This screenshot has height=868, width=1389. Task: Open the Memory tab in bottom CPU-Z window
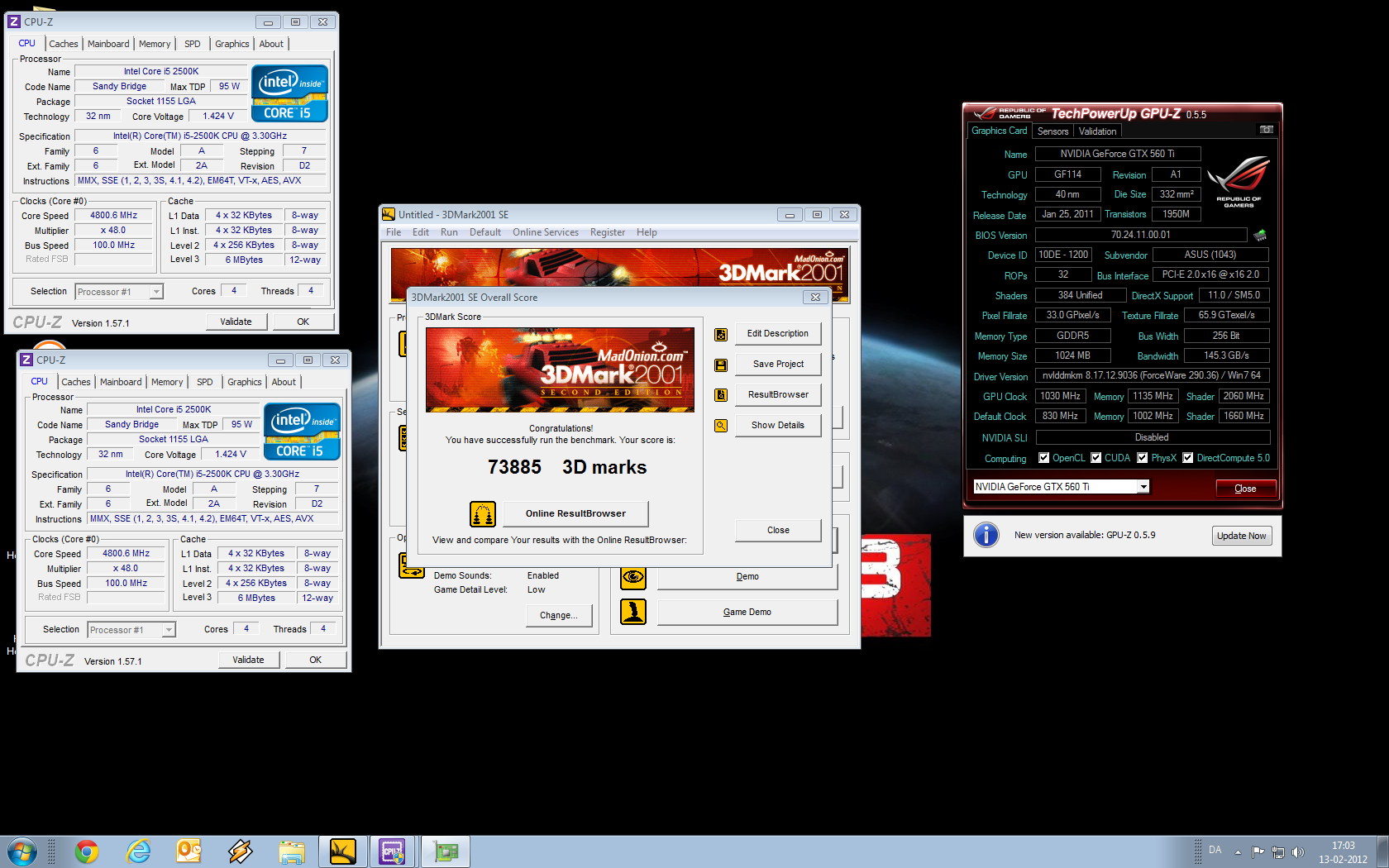pos(167,382)
